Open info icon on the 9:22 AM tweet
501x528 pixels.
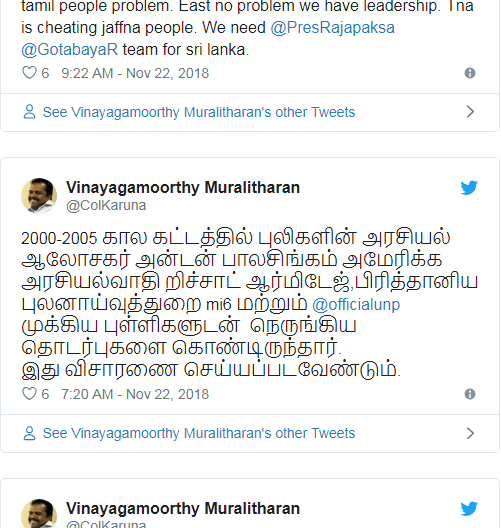click(470, 73)
